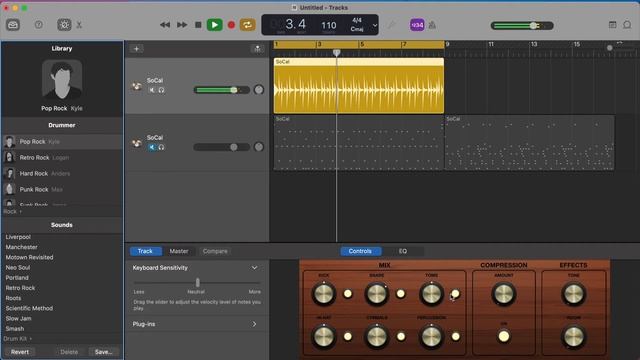This screenshot has width=640, height=360.
Task: Switch to the Master tab
Action: (179, 251)
